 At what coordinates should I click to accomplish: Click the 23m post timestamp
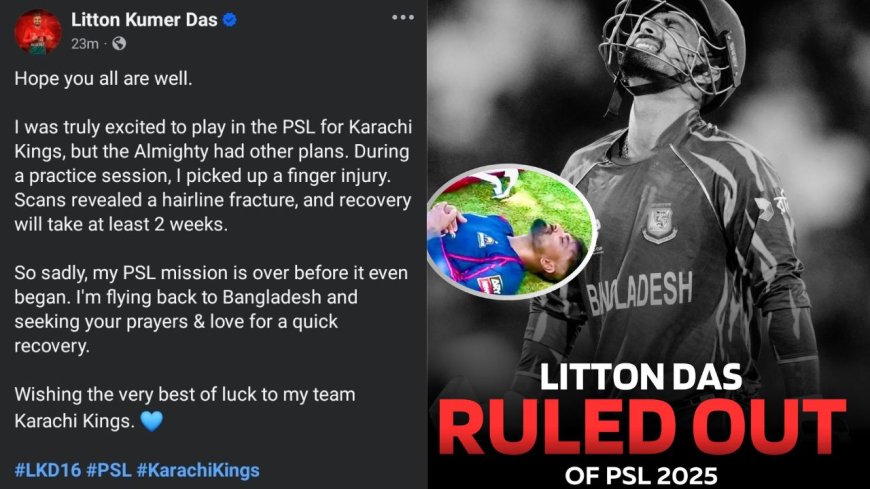click(84, 44)
